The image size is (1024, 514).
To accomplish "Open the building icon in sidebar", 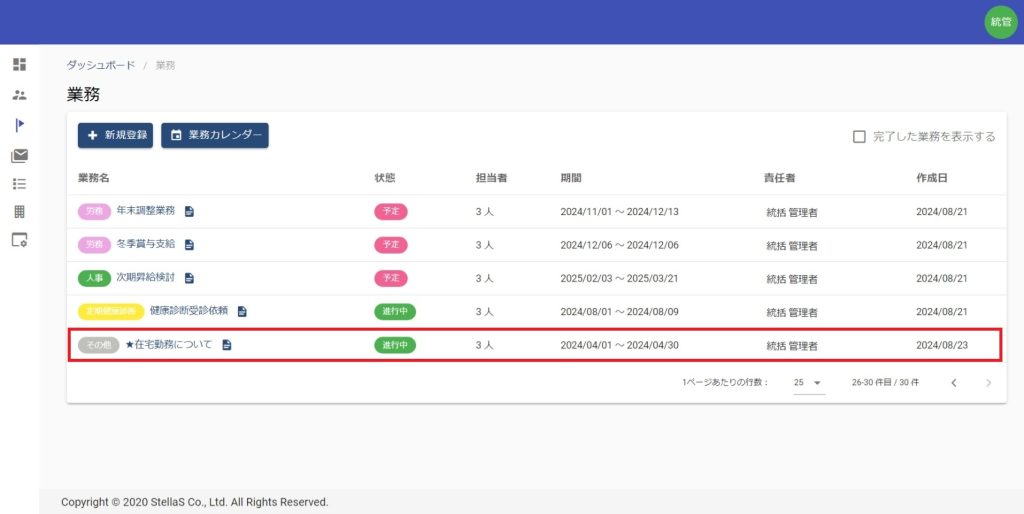I will (19, 212).
